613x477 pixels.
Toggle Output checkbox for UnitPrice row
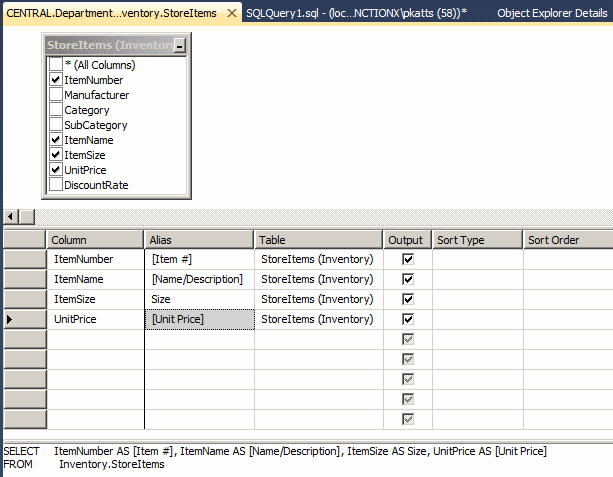(x=408, y=319)
